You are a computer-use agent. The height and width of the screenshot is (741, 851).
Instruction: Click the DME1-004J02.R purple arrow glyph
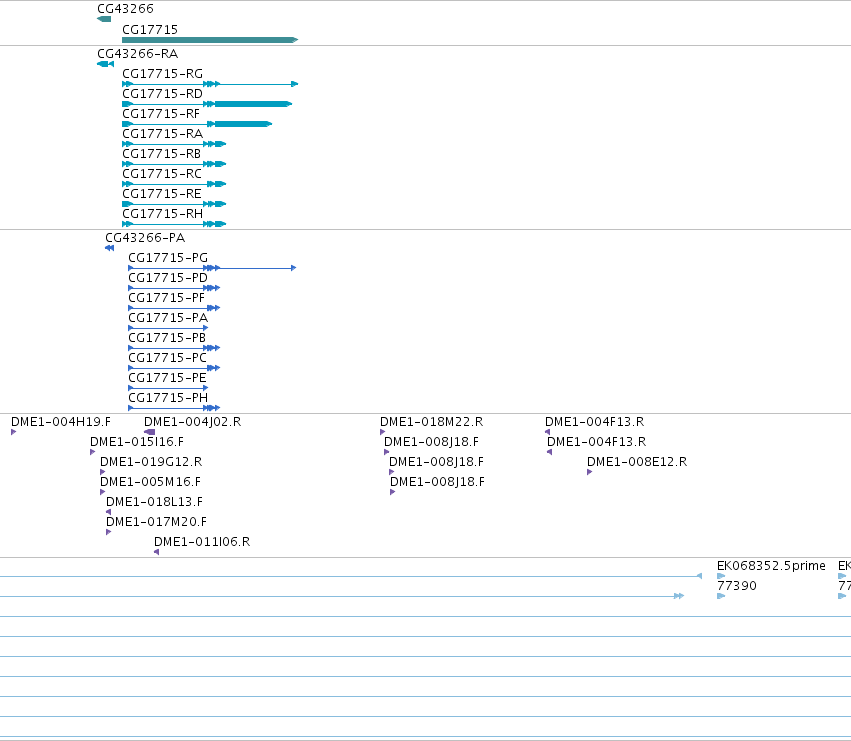[149, 432]
